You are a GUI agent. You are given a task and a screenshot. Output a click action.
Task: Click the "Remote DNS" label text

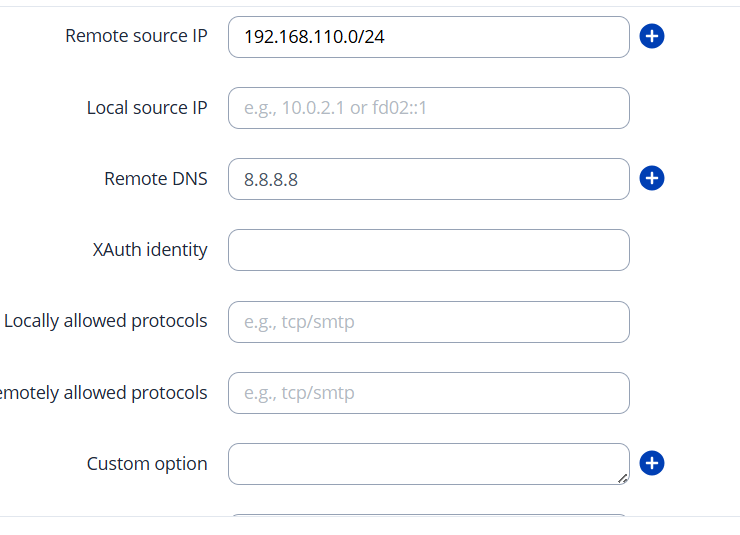point(156,179)
